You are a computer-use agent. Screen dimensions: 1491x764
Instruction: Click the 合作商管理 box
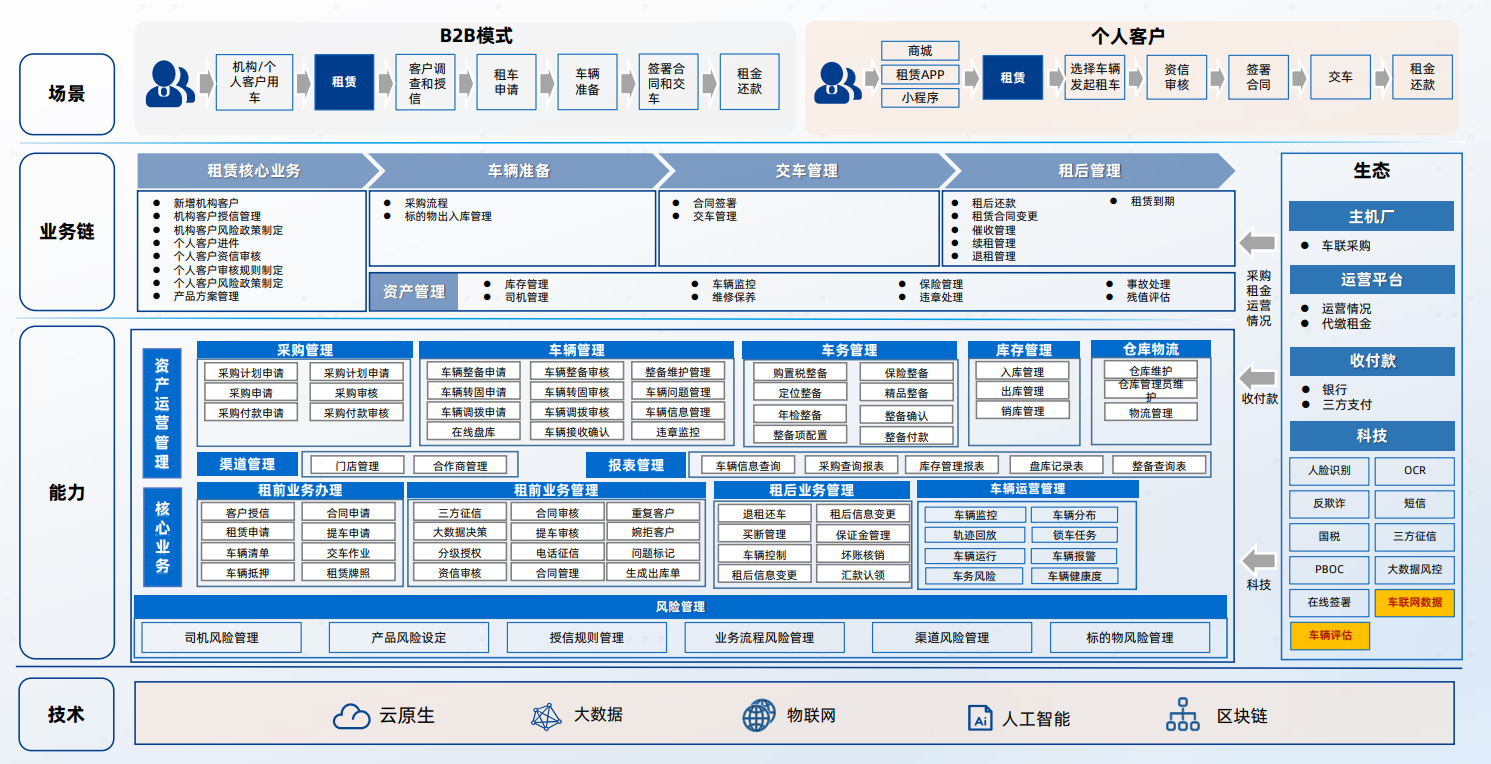tap(460, 466)
